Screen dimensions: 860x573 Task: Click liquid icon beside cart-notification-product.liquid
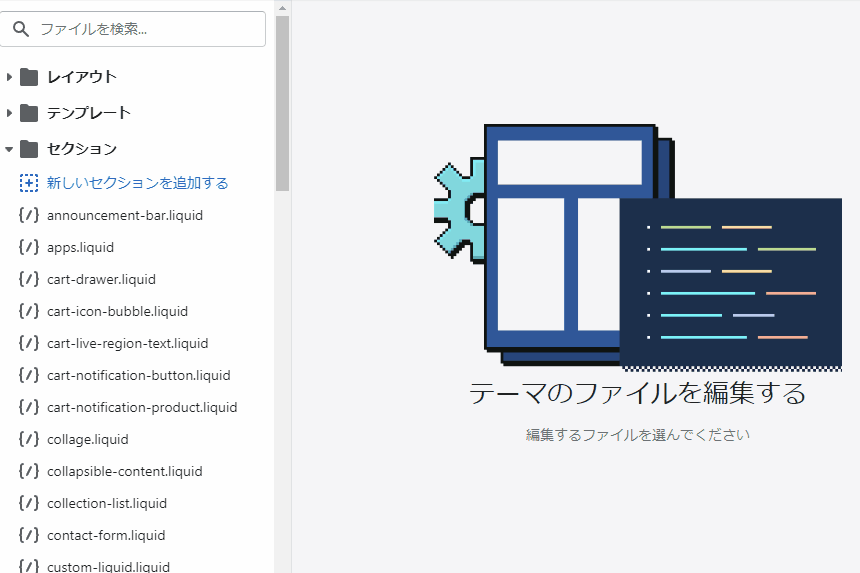(29, 407)
